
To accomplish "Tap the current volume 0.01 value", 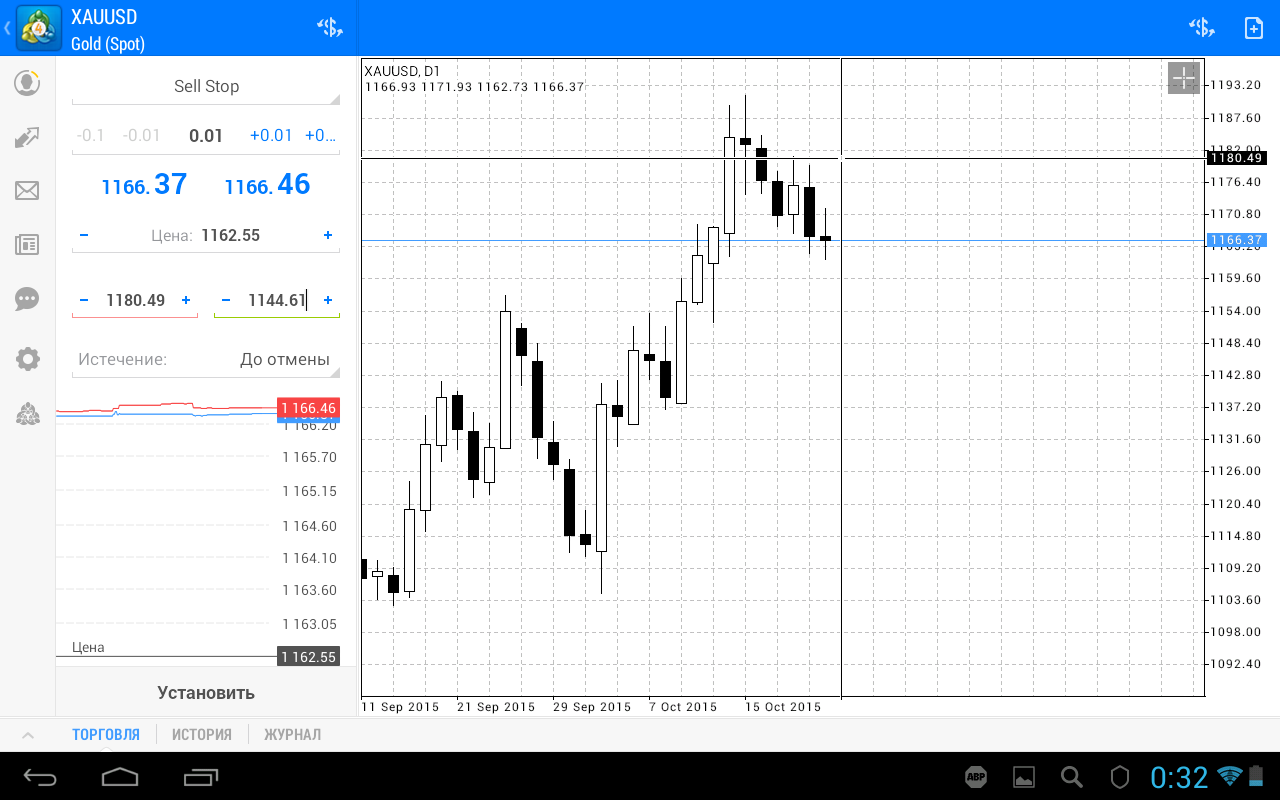I will pyautogui.click(x=206, y=135).
